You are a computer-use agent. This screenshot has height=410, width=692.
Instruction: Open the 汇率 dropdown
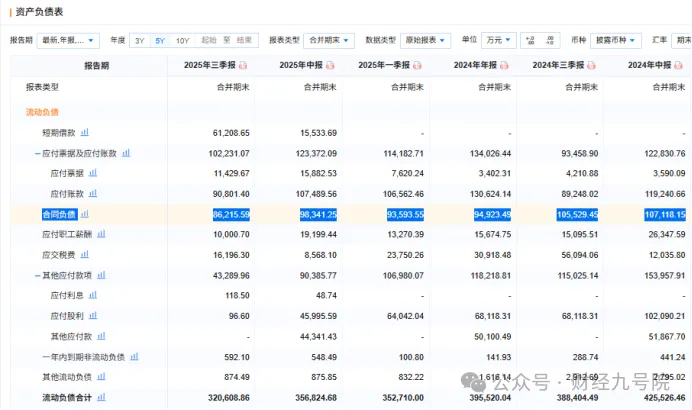[681, 40]
